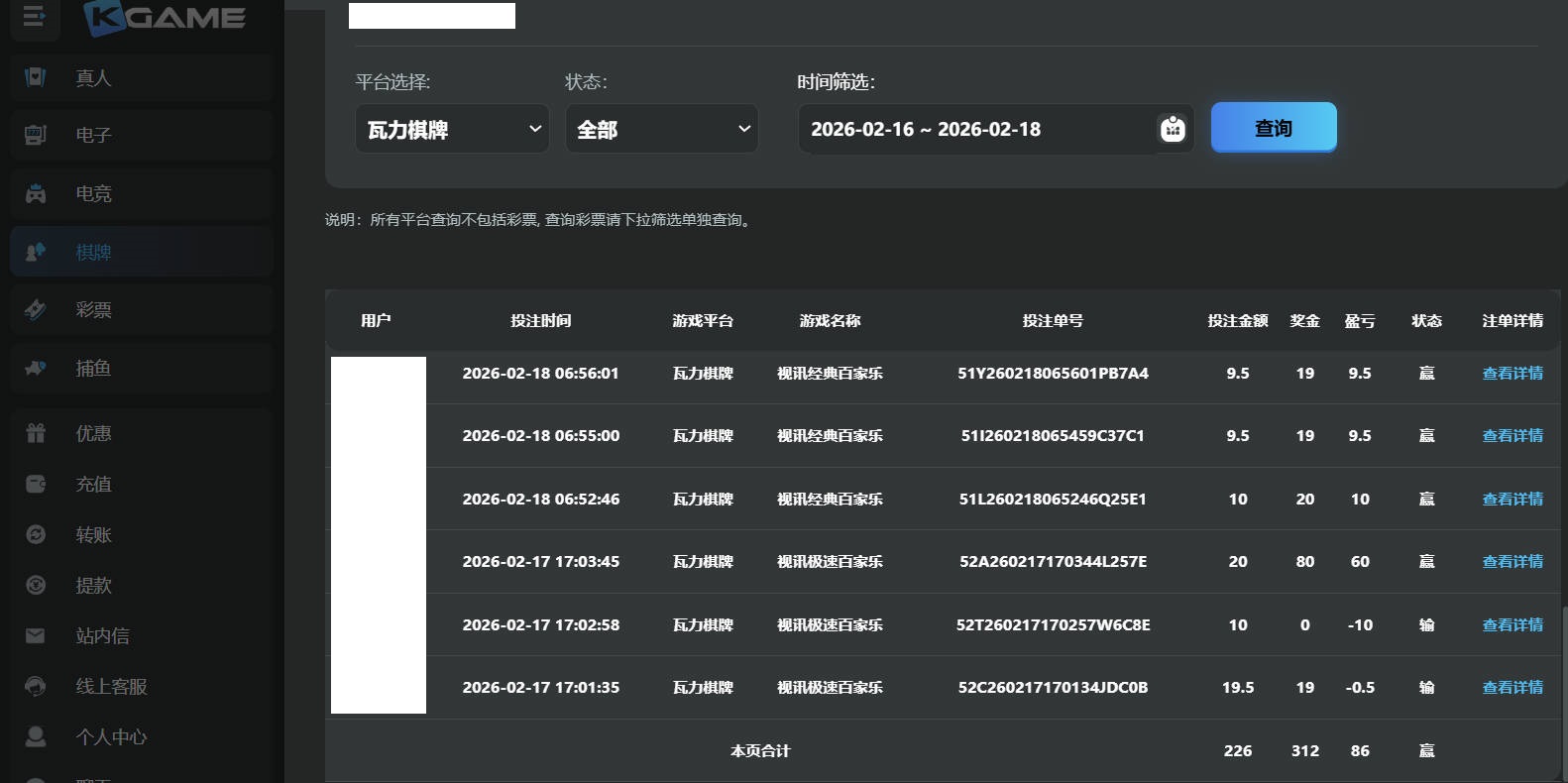Click the 线上客服 headset icon
Image resolution: width=1568 pixels, height=783 pixels.
[36, 686]
